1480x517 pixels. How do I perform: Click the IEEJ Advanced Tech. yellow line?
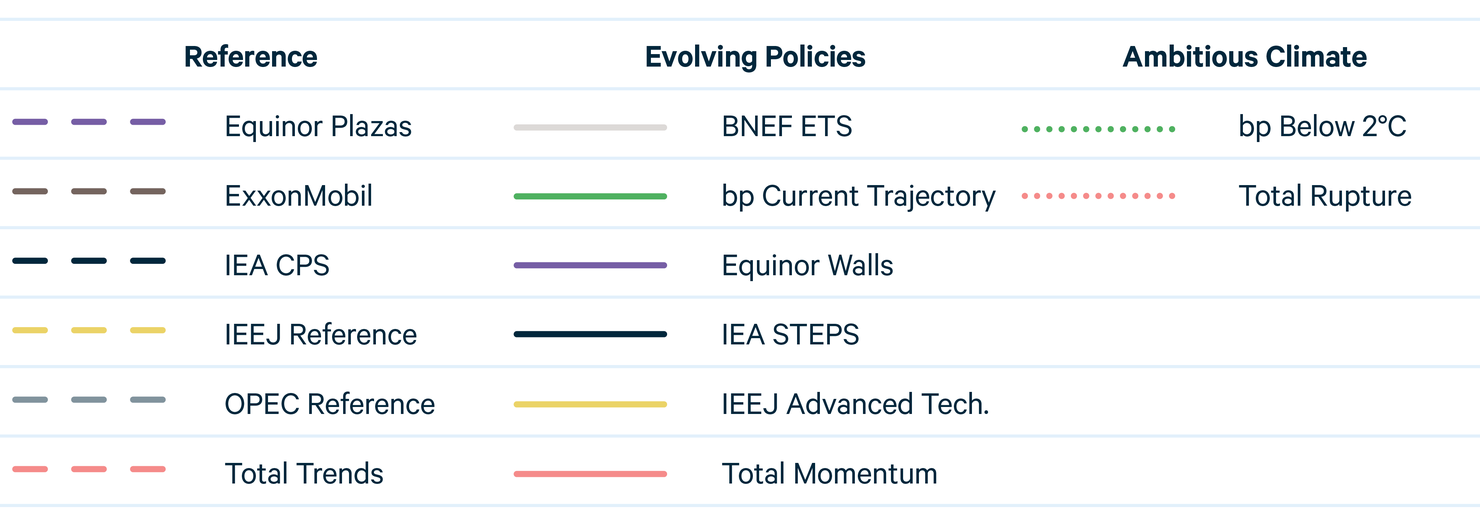point(590,404)
